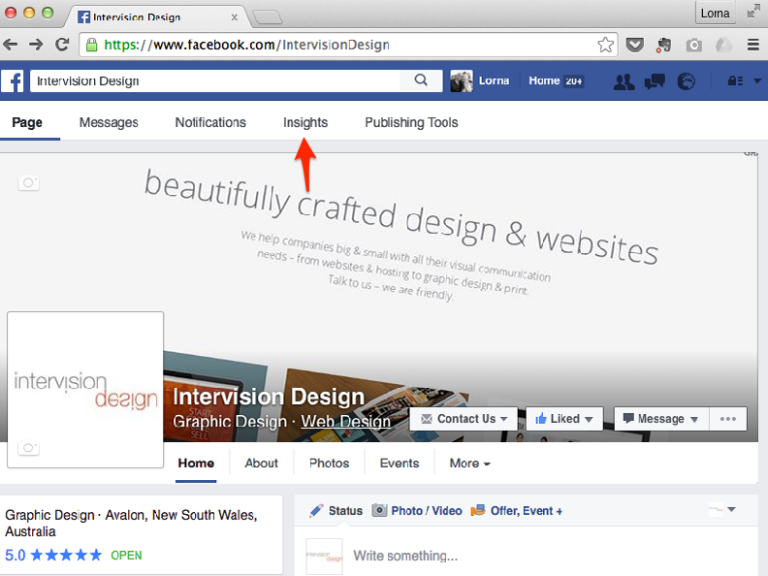Click the camera extension icon in toolbar
This screenshot has width=768, height=576.
click(694, 46)
